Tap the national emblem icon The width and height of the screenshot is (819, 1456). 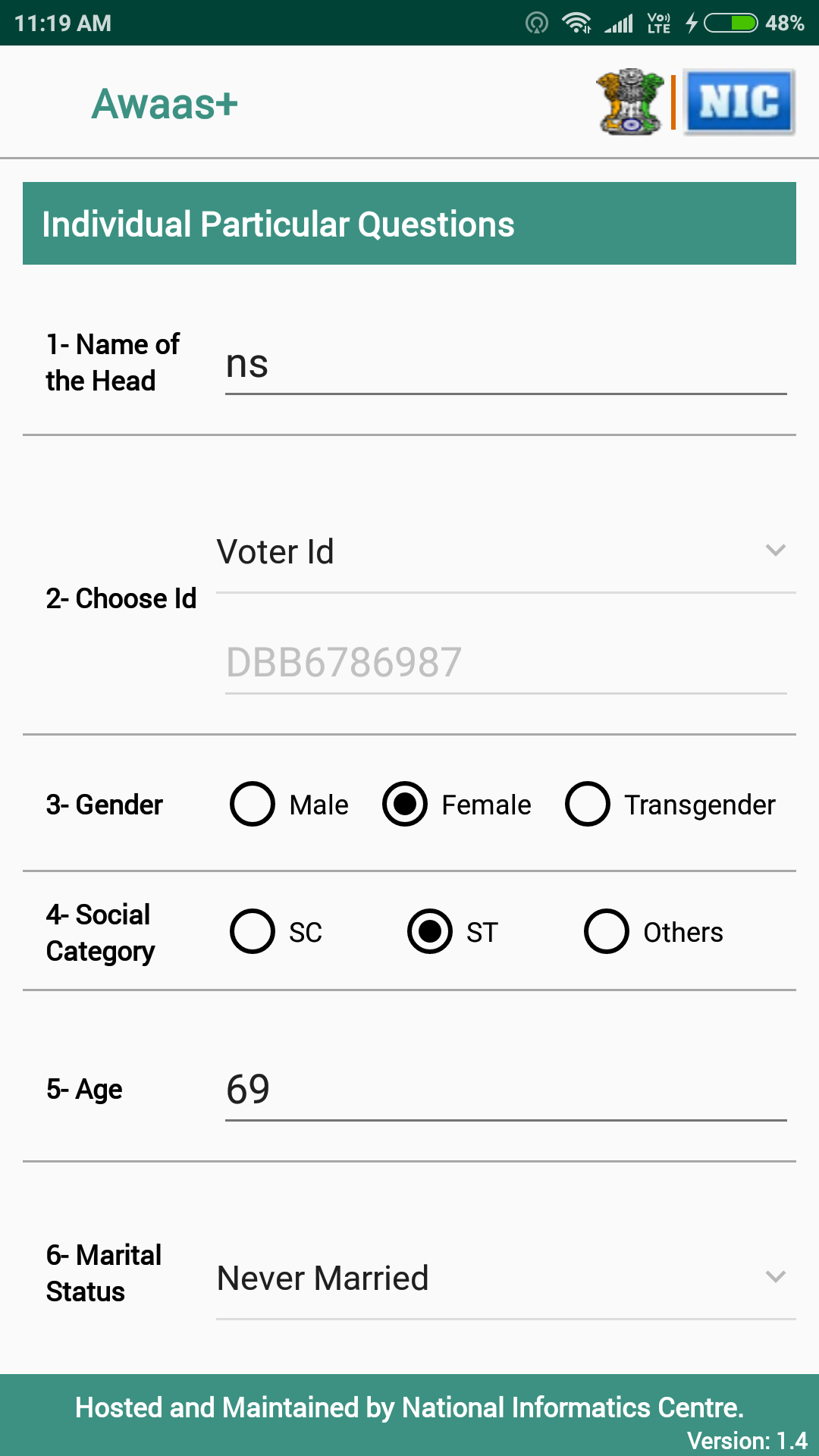(x=630, y=102)
